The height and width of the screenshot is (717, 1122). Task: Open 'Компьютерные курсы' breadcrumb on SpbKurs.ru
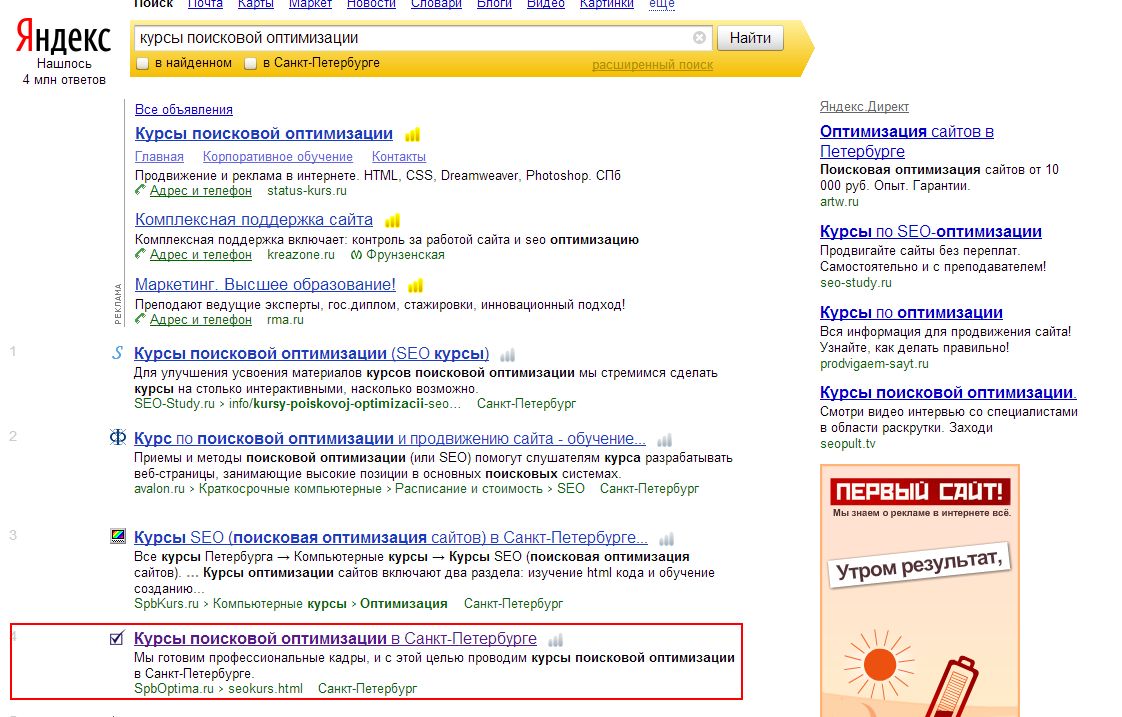(279, 604)
